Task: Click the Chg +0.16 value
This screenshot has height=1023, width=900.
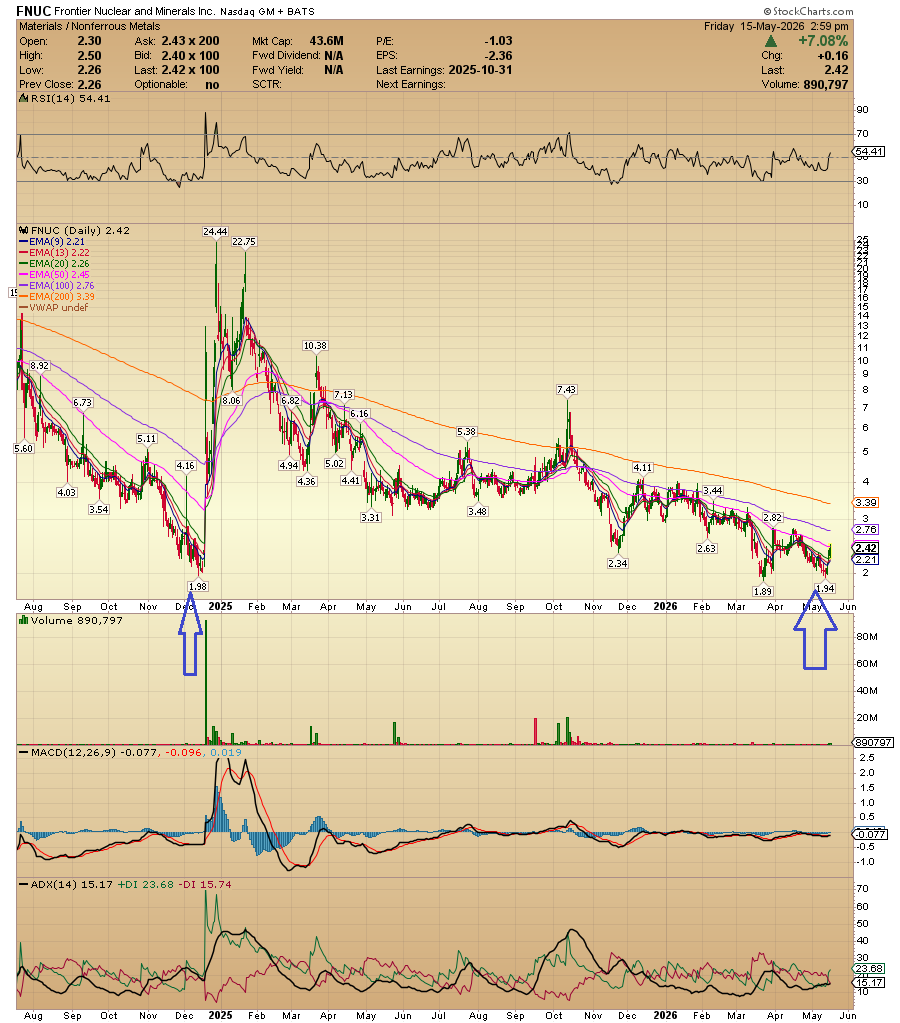Action: (x=832, y=56)
